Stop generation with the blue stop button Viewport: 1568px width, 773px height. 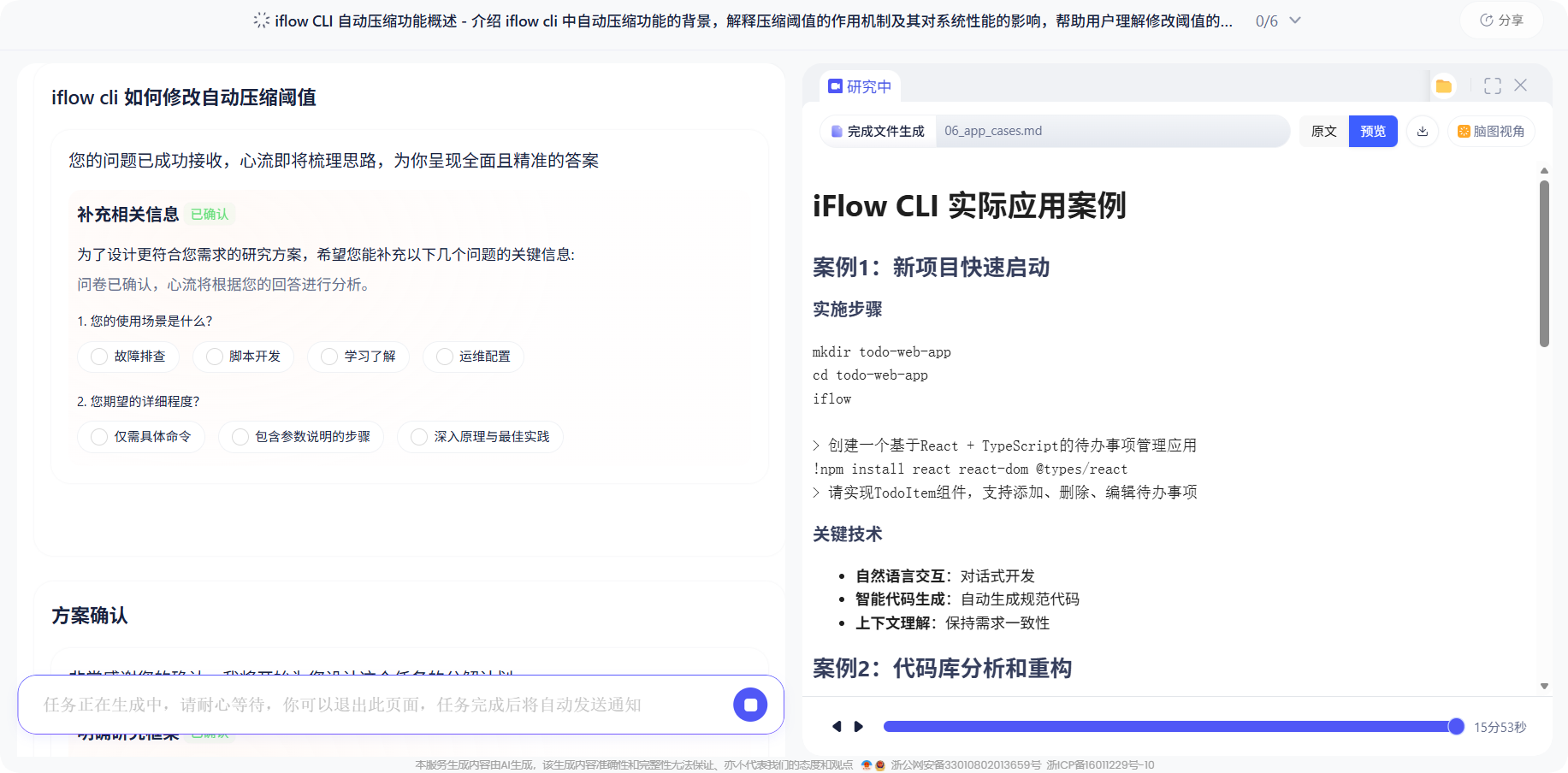750,705
